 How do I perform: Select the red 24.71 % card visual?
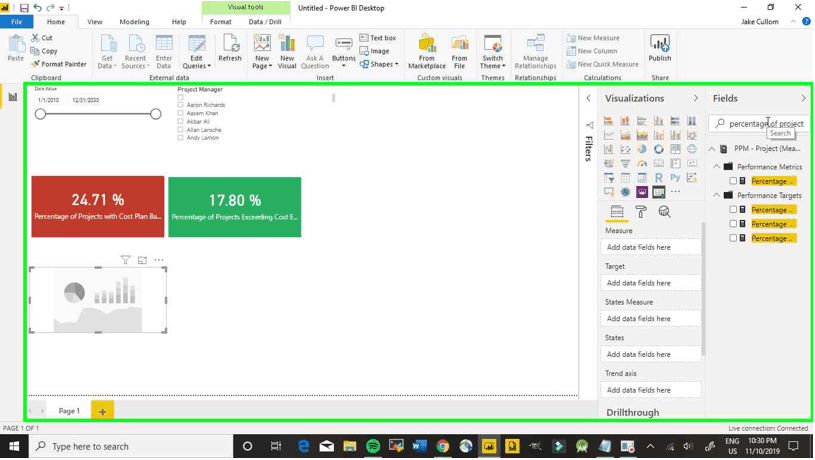point(98,206)
